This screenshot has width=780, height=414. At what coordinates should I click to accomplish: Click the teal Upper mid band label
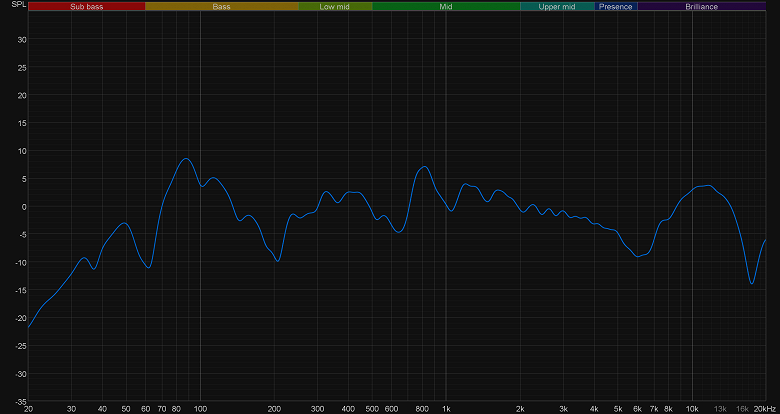557,6
